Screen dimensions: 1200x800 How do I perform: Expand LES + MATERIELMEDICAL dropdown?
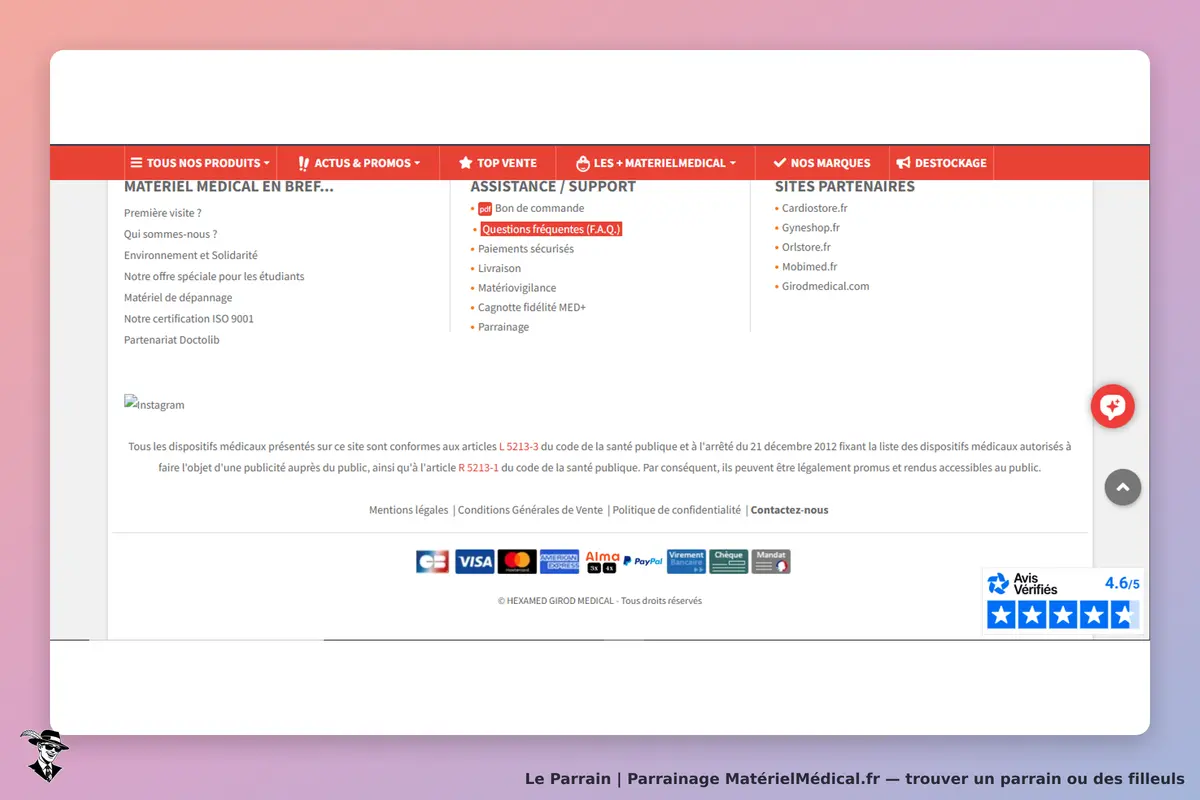[x=656, y=163]
